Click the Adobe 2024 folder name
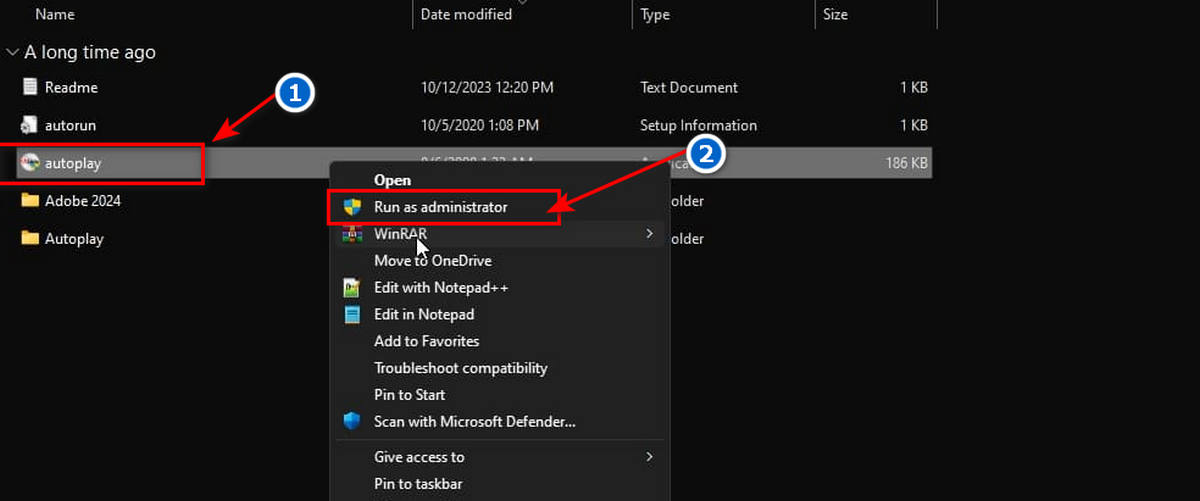The image size is (1200, 501). click(82, 200)
